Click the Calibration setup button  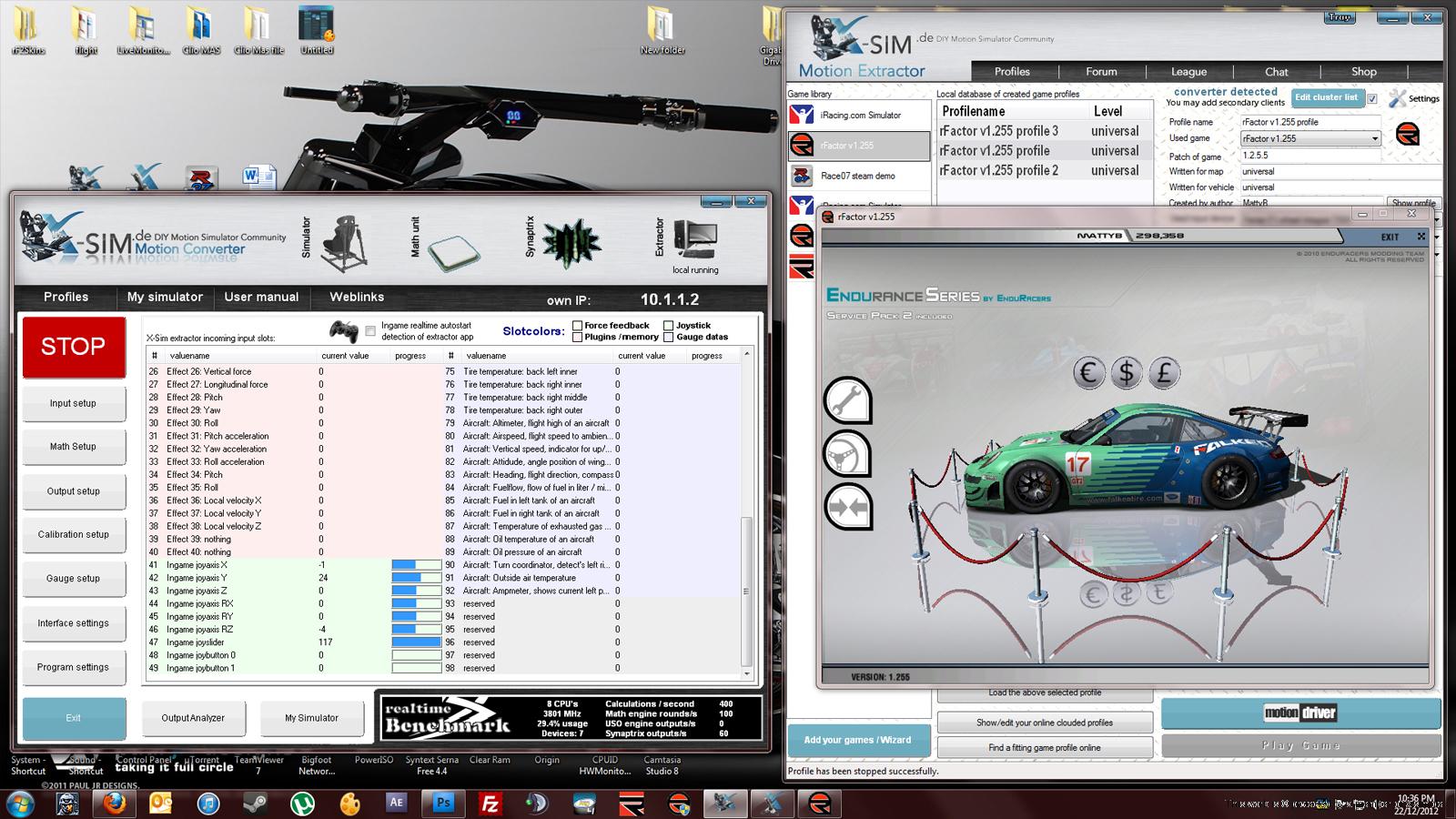(74, 535)
